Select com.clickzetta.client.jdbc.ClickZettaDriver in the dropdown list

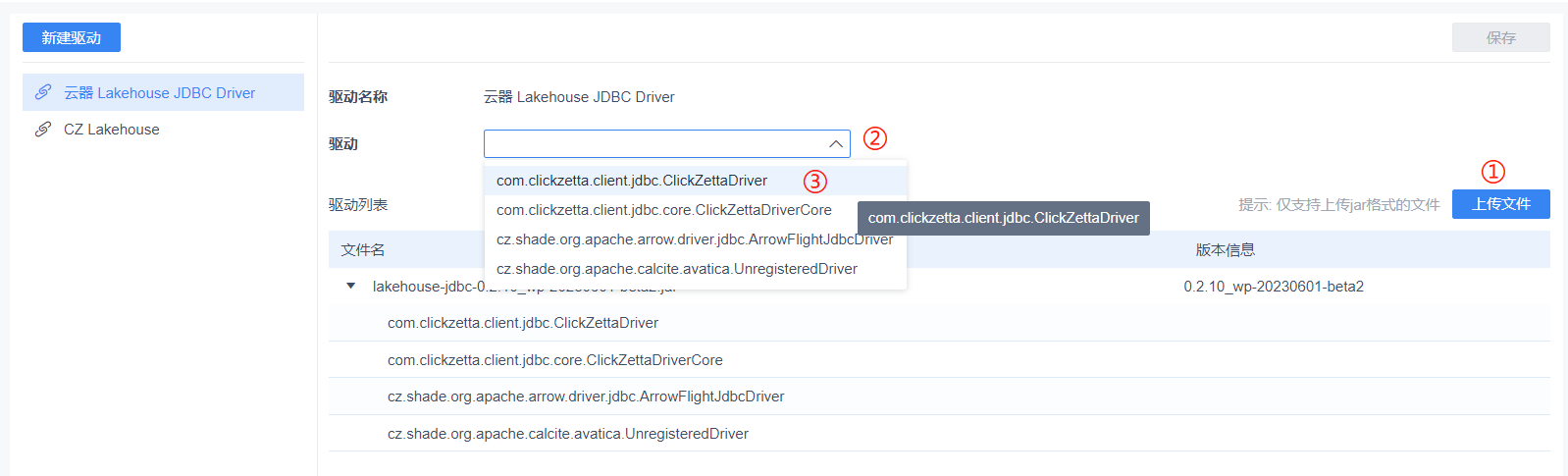(632, 181)
